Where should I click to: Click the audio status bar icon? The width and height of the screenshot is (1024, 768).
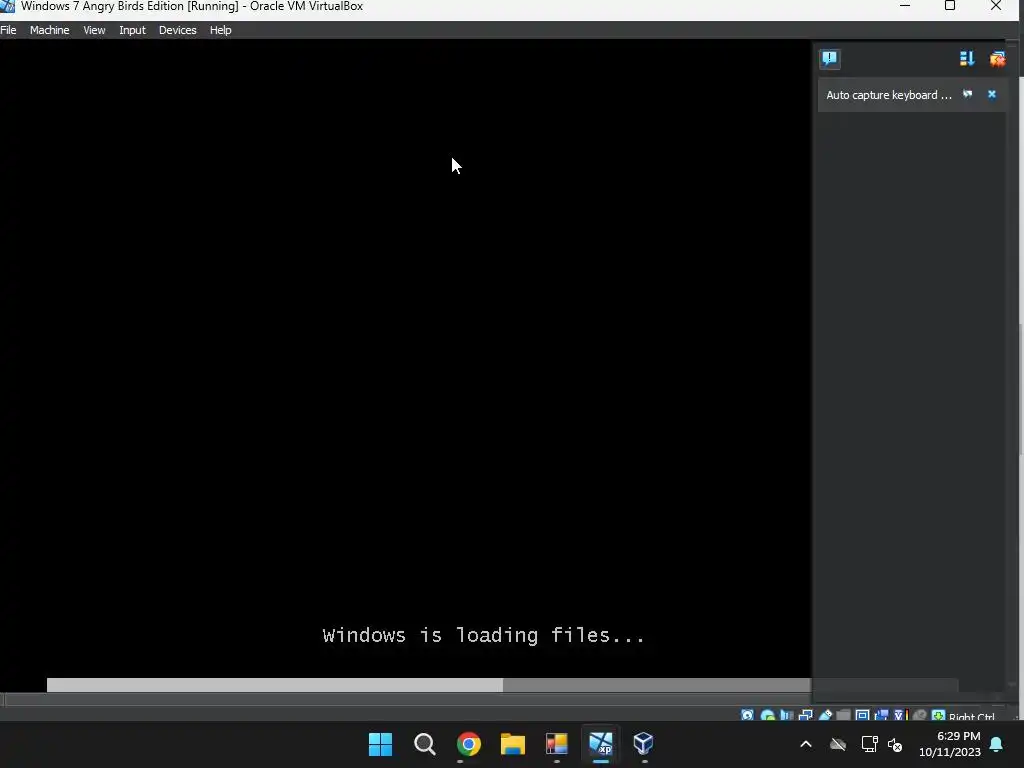coord(786,716)
